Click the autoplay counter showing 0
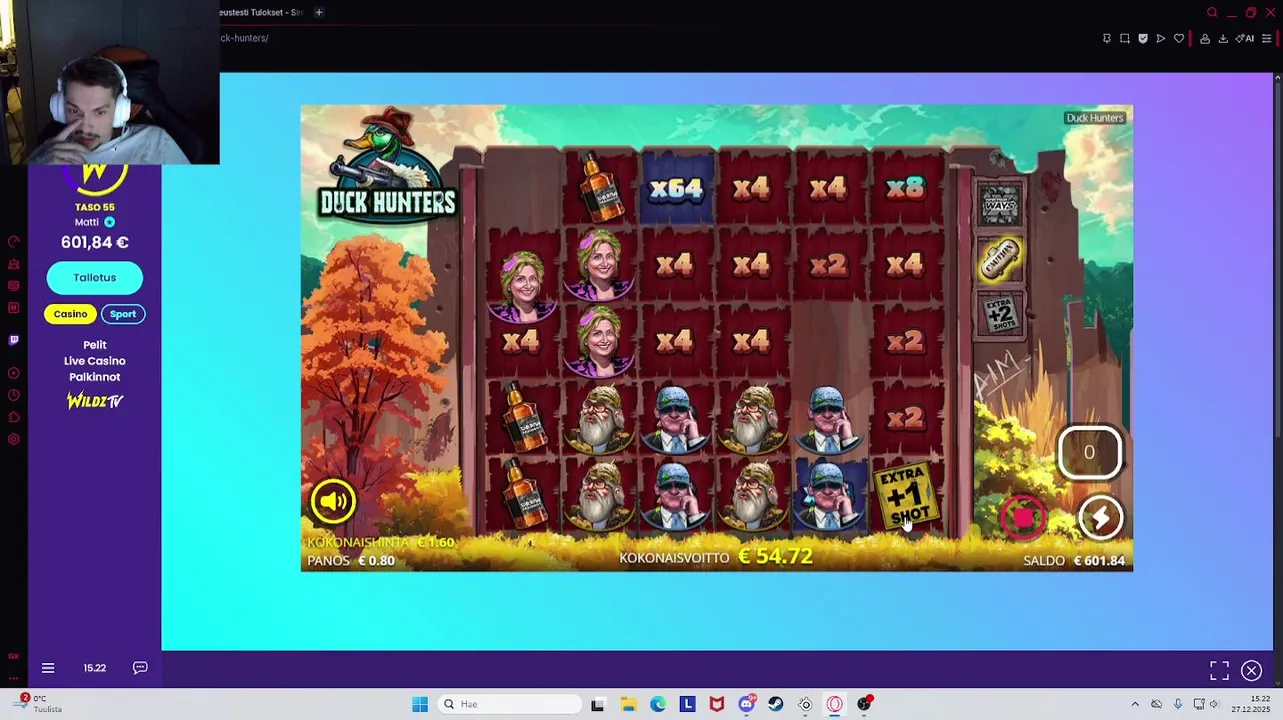Viewport: 1283px width, 720px height. pos(1089,453)
